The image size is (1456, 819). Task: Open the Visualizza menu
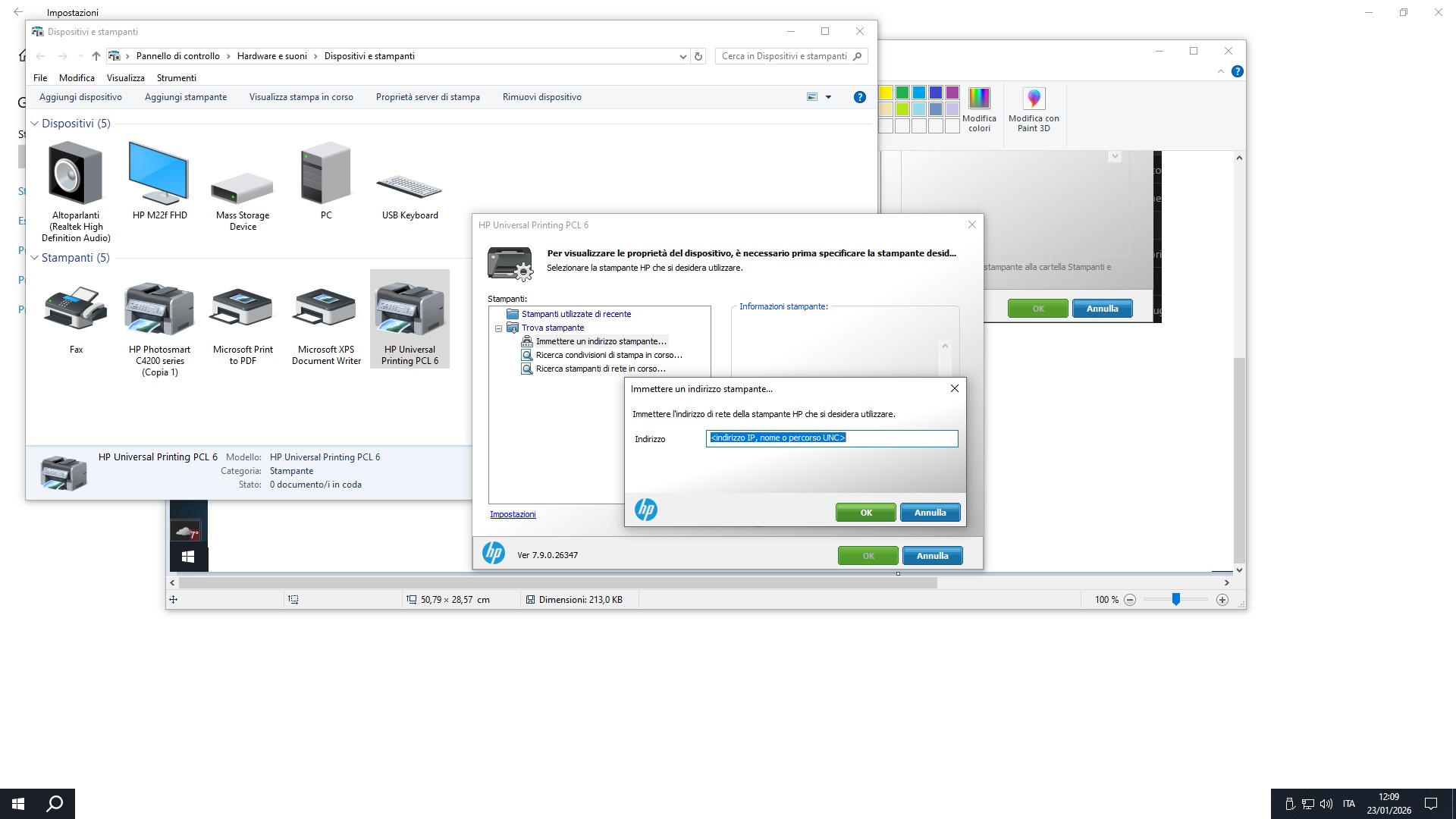tap(125, 78)
